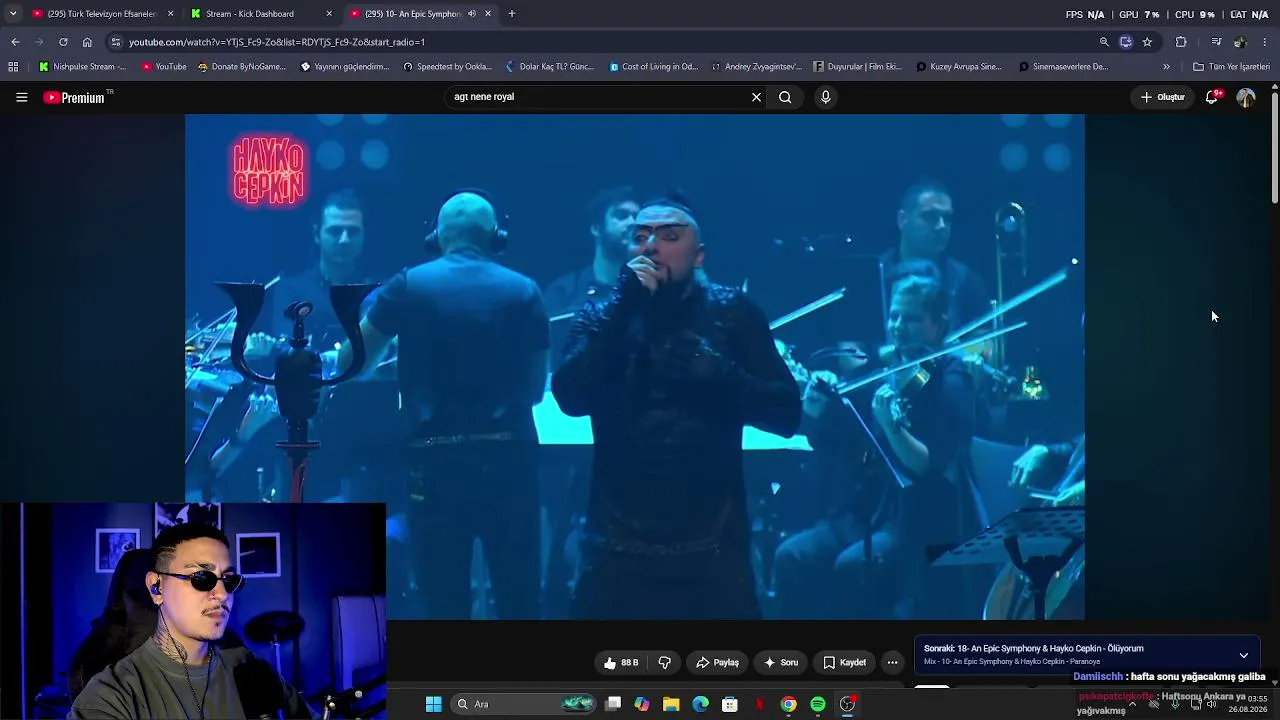Go back to the previous page
This screenshot has width=1280, height=720.
click(x=15, y=42)
